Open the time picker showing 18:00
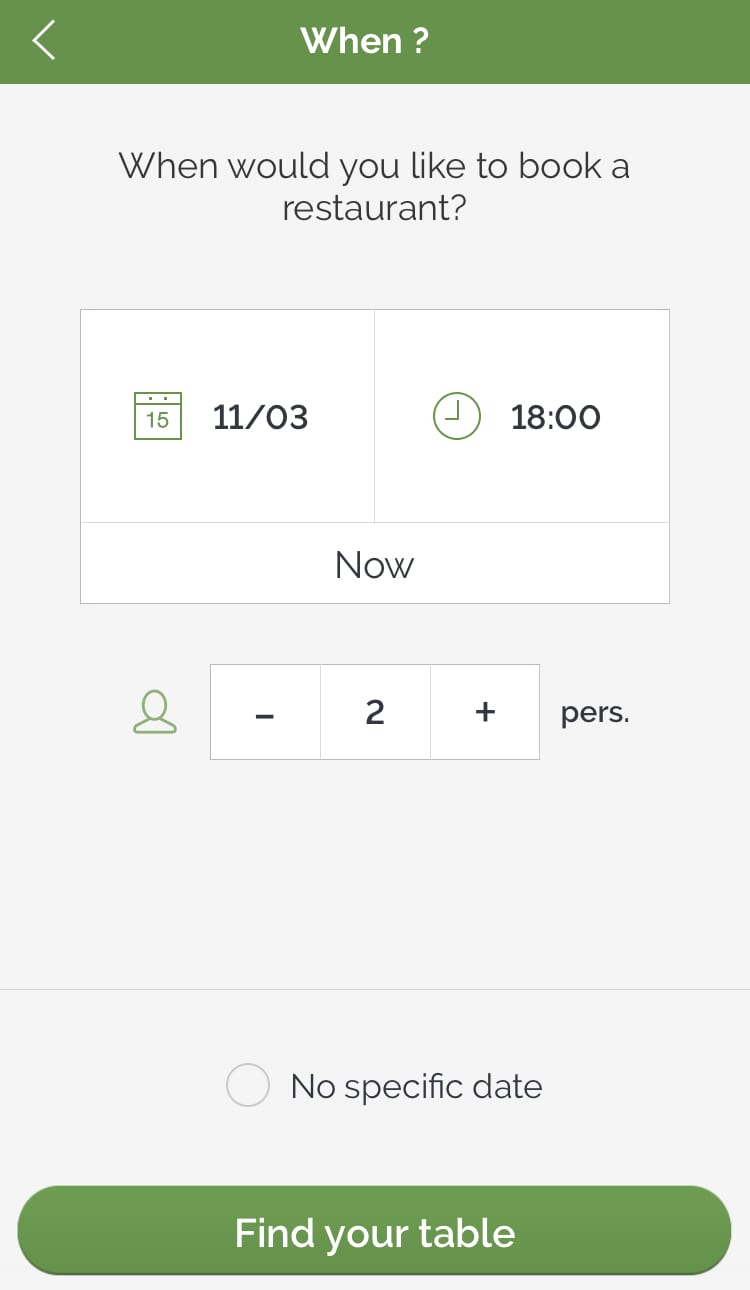Image resolution: width=750 pixels, height=1290 pixels. 555,417
